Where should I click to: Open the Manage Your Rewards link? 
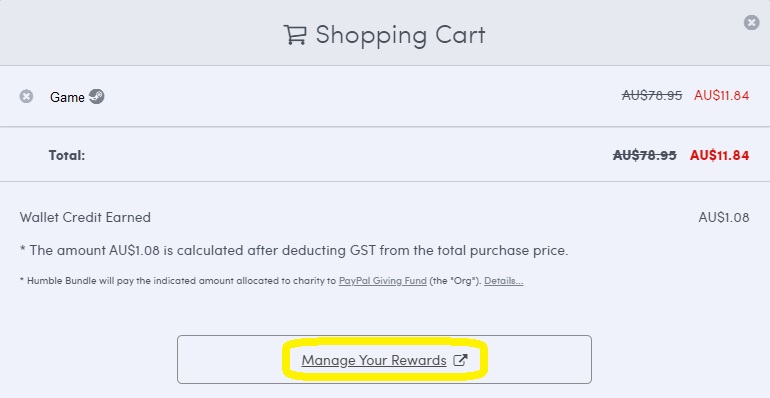pyautogui.click(x=374, y=360)
